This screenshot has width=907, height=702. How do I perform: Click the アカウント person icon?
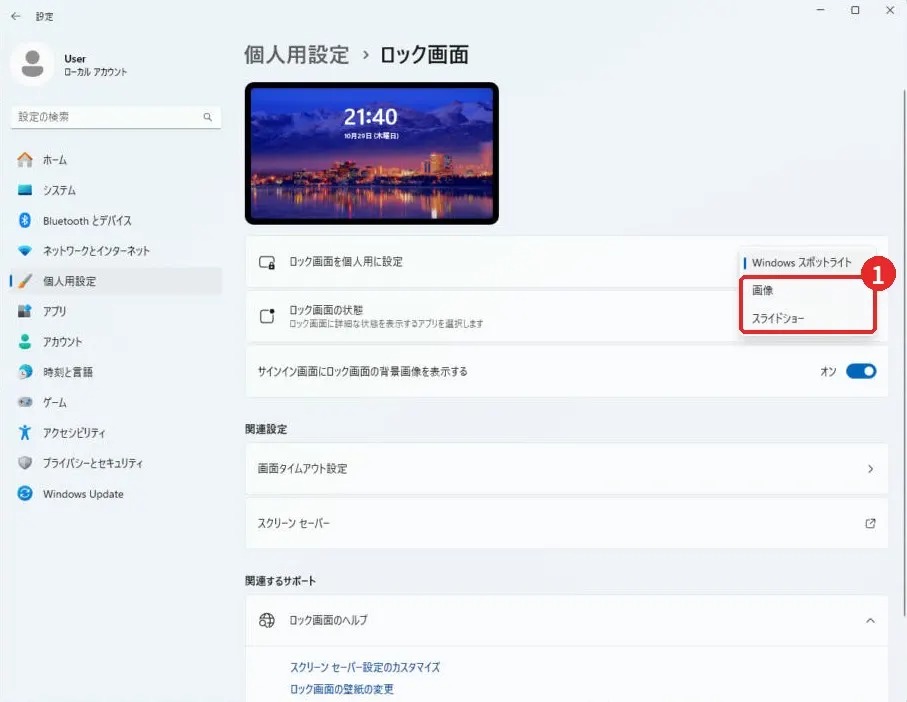click(x=25, y=342)
